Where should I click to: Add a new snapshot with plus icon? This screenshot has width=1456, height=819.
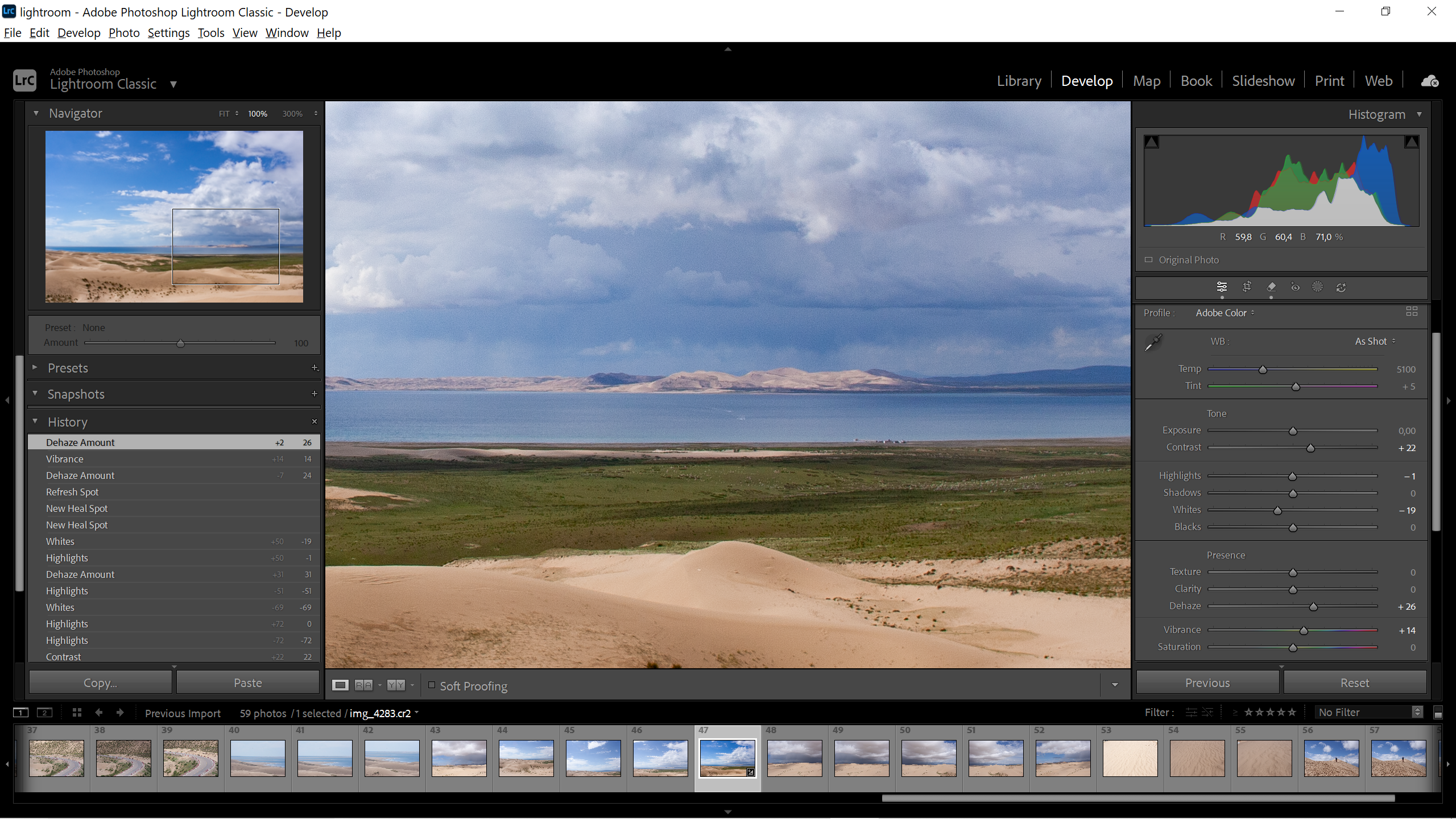315,394
